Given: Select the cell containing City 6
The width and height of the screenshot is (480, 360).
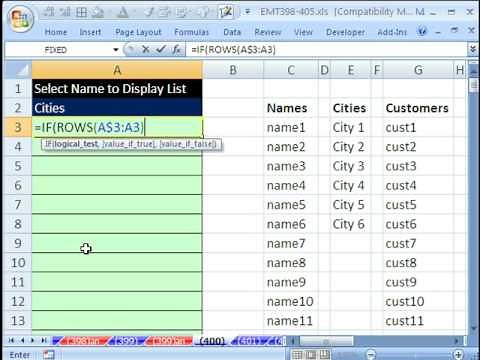Looking at the screenshot, I should coord(350,224).
